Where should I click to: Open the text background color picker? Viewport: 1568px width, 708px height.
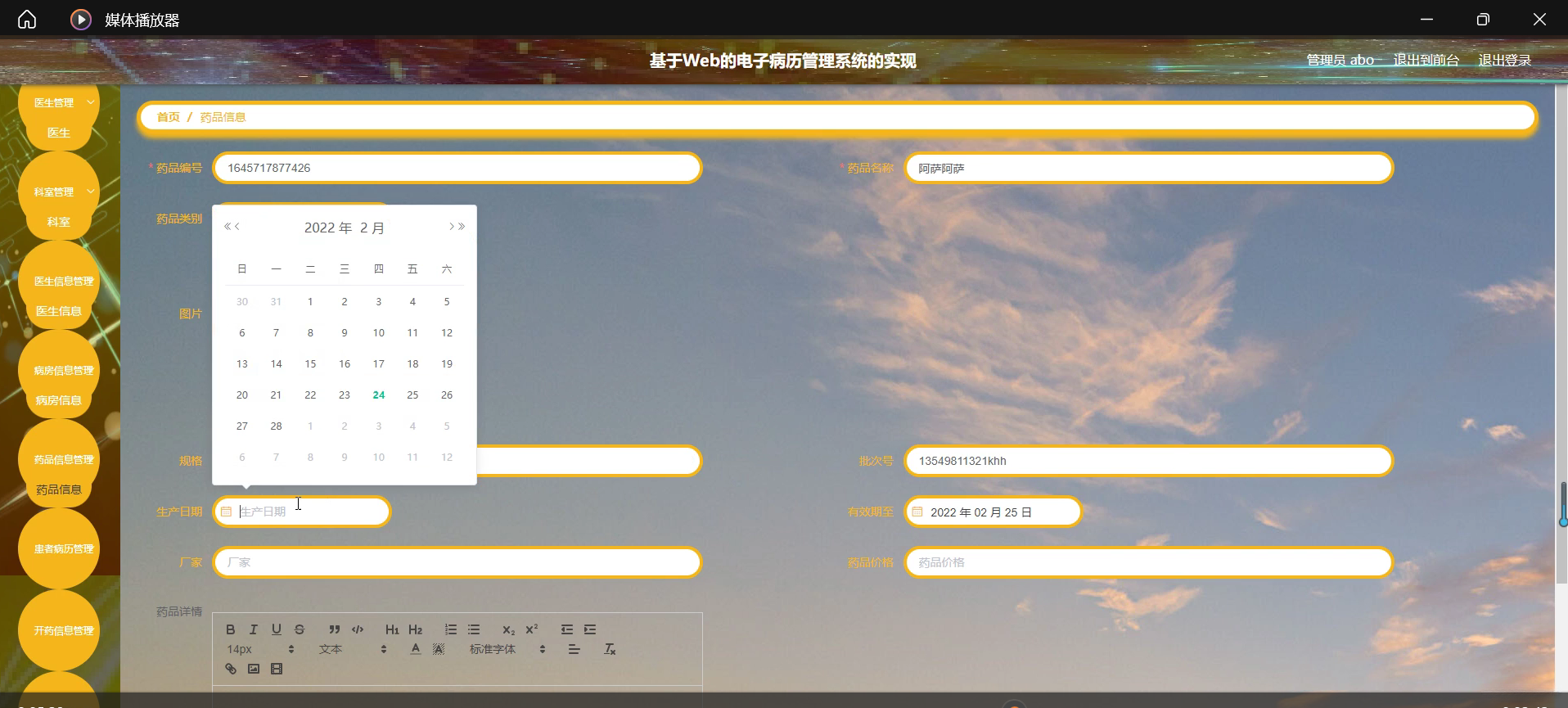439,649
